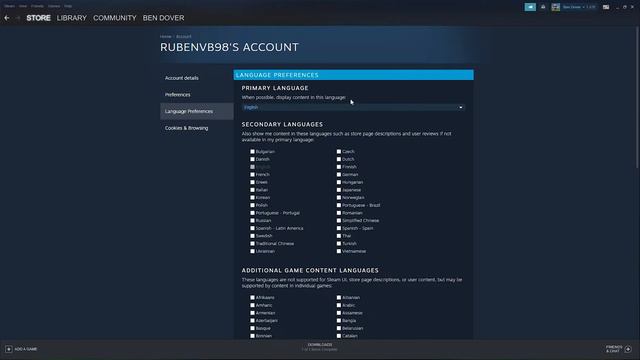This screenshot has width=640, height=360.
Task: Go forward with the right arrow icon
Action: (17, 18)
